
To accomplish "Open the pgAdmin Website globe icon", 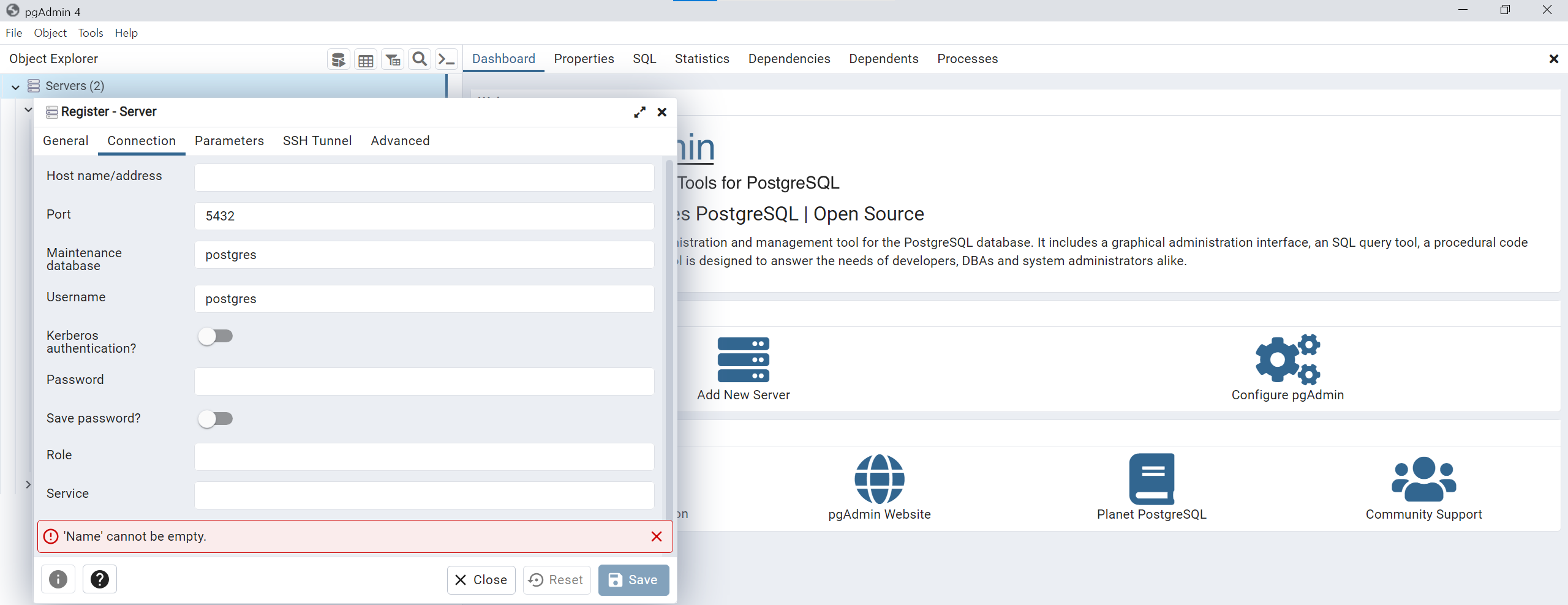I will click(x=880, y=479).
